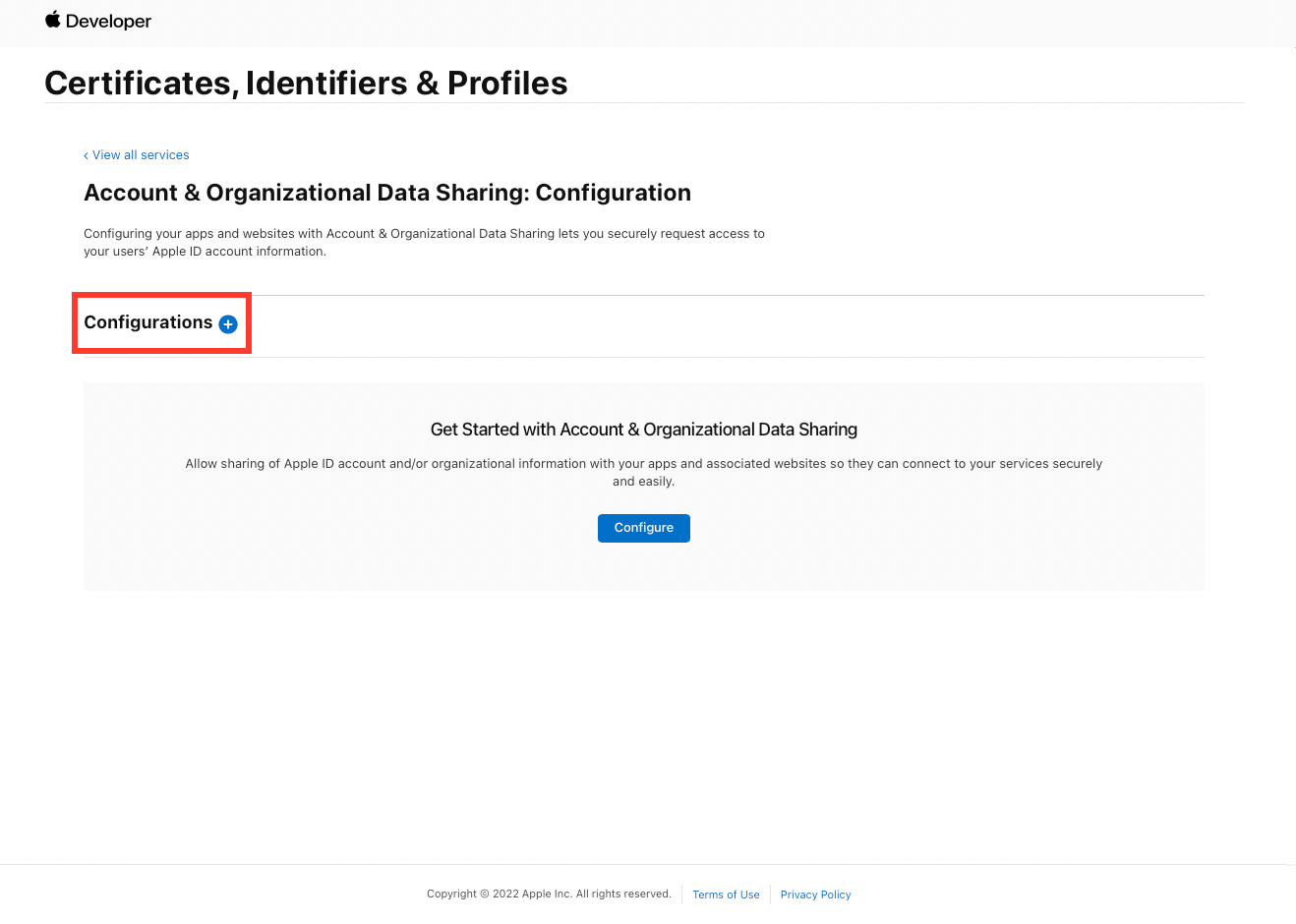
Task: Click the left chevron beside View all services
Action: point(88,154)
